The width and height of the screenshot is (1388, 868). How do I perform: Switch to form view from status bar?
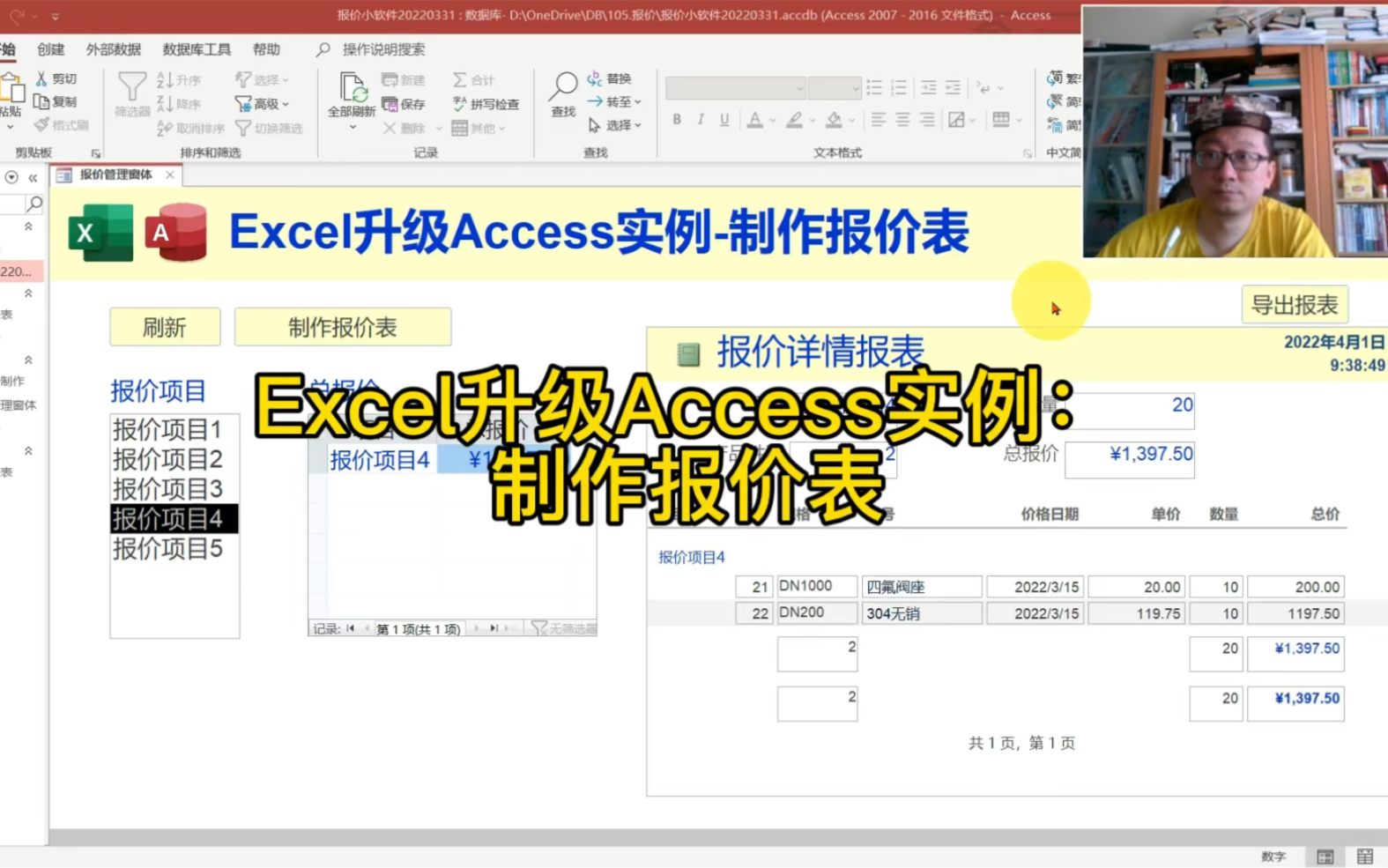point(1325,857)
